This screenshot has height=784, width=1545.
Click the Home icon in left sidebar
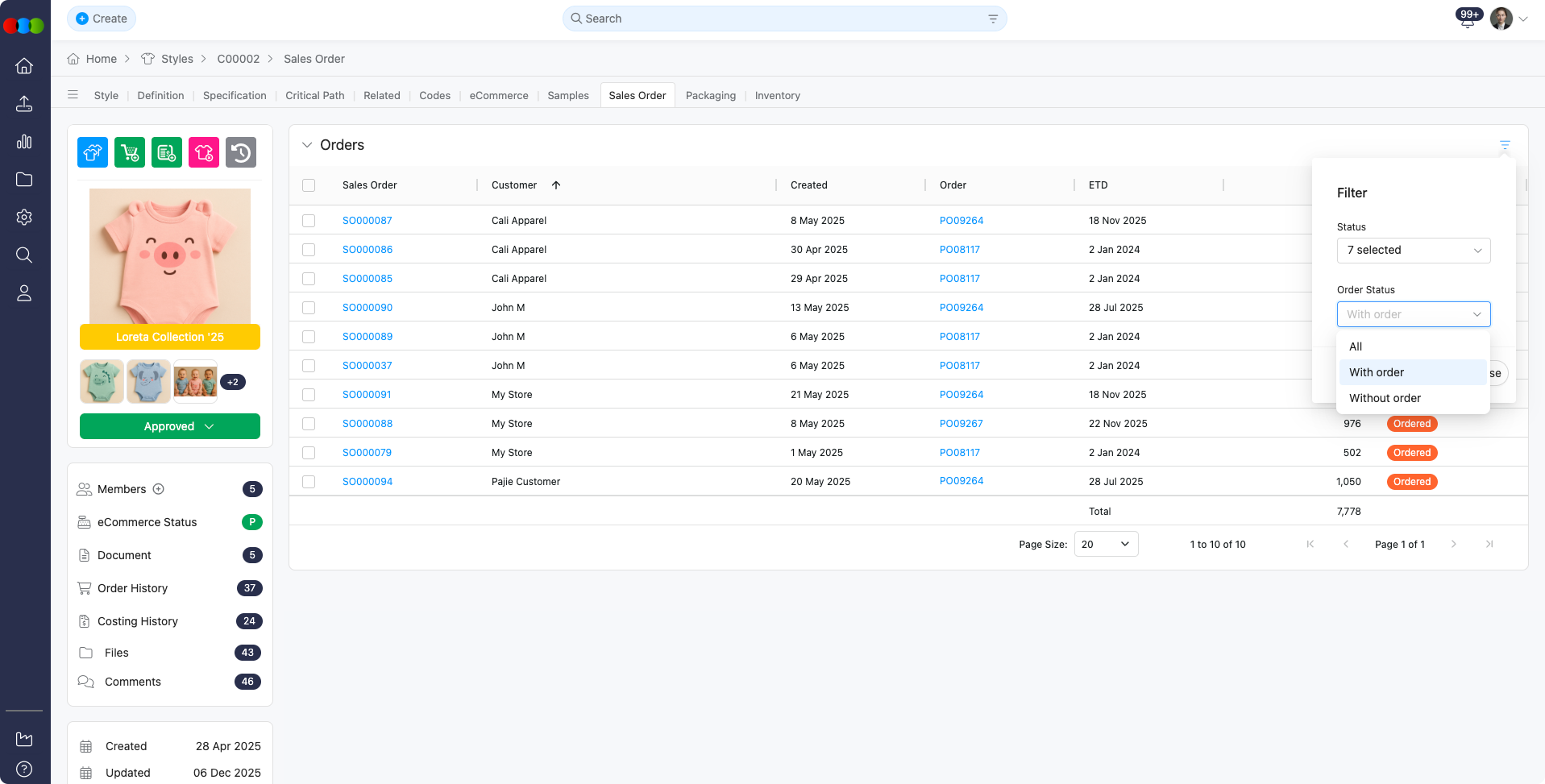[x=24, y=66]
